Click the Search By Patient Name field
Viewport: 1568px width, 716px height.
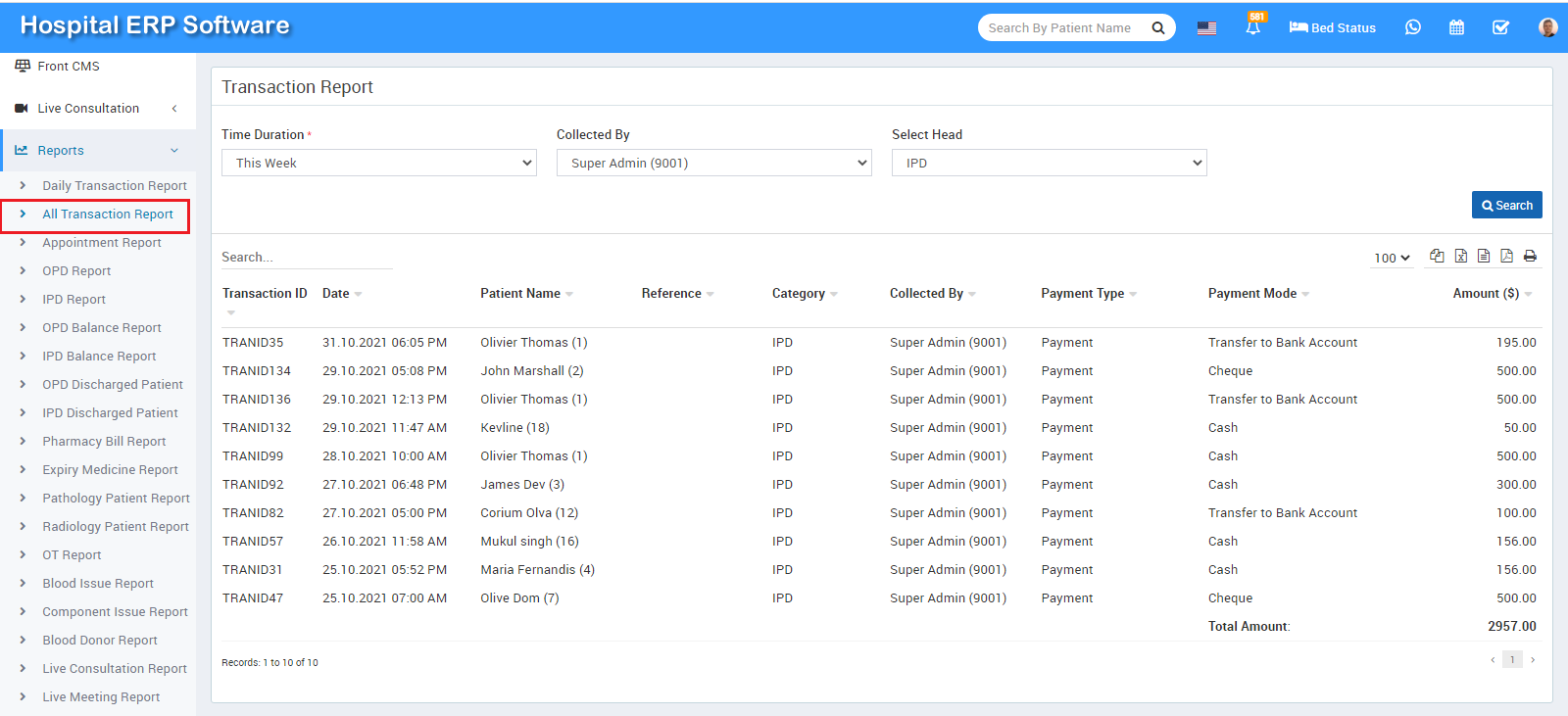1062,27
